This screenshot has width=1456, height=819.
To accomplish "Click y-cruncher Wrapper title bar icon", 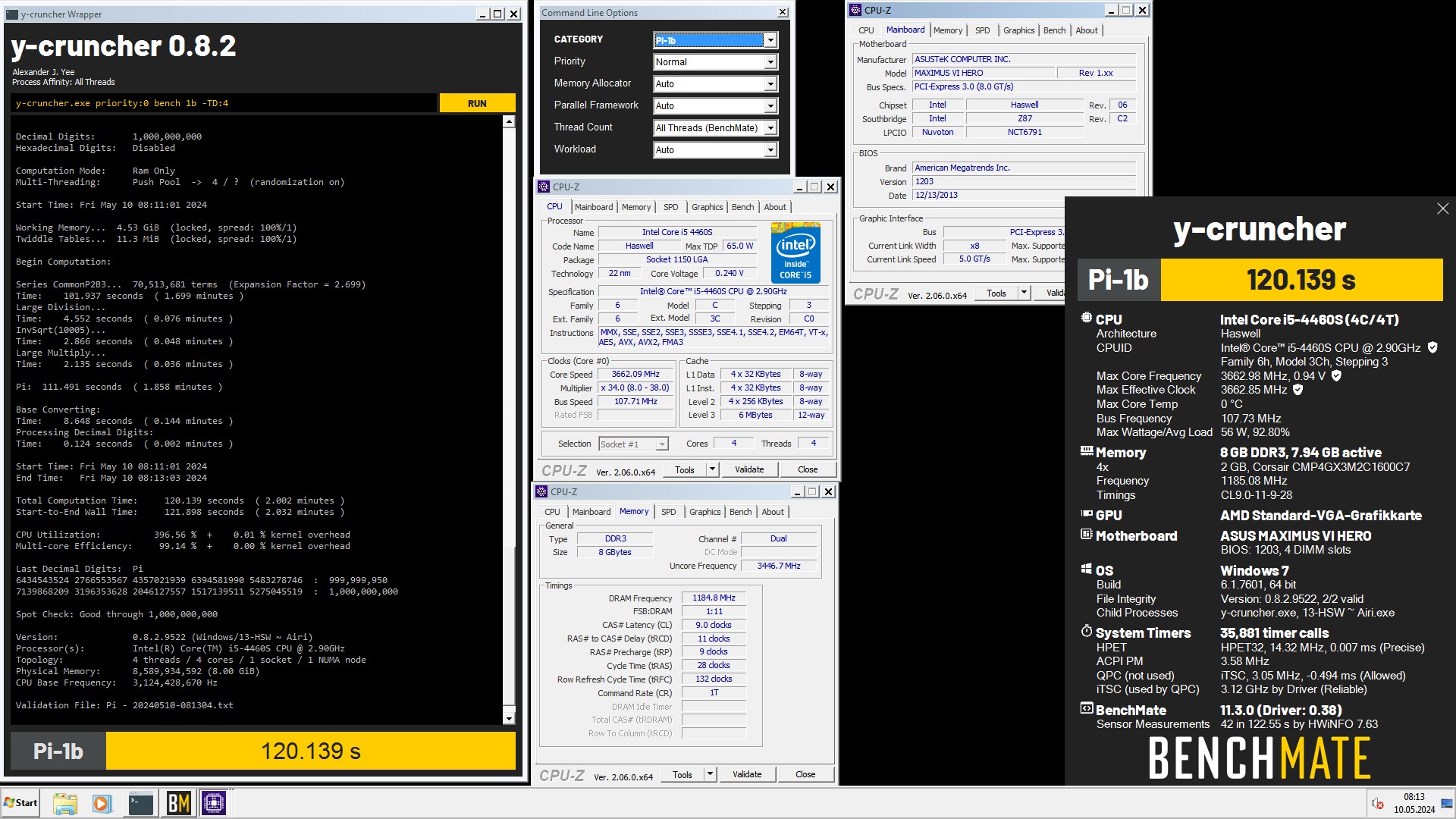I will [x=12, y=14].
